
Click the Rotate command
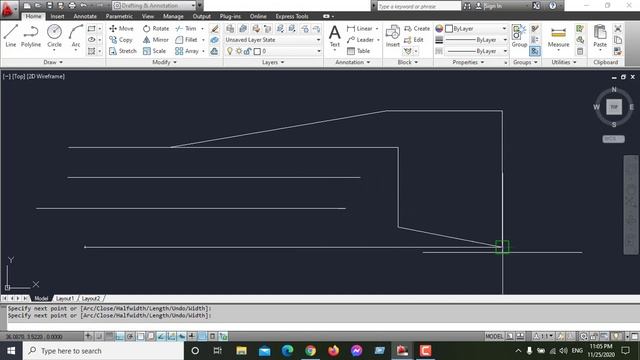[x=156, y=29]
